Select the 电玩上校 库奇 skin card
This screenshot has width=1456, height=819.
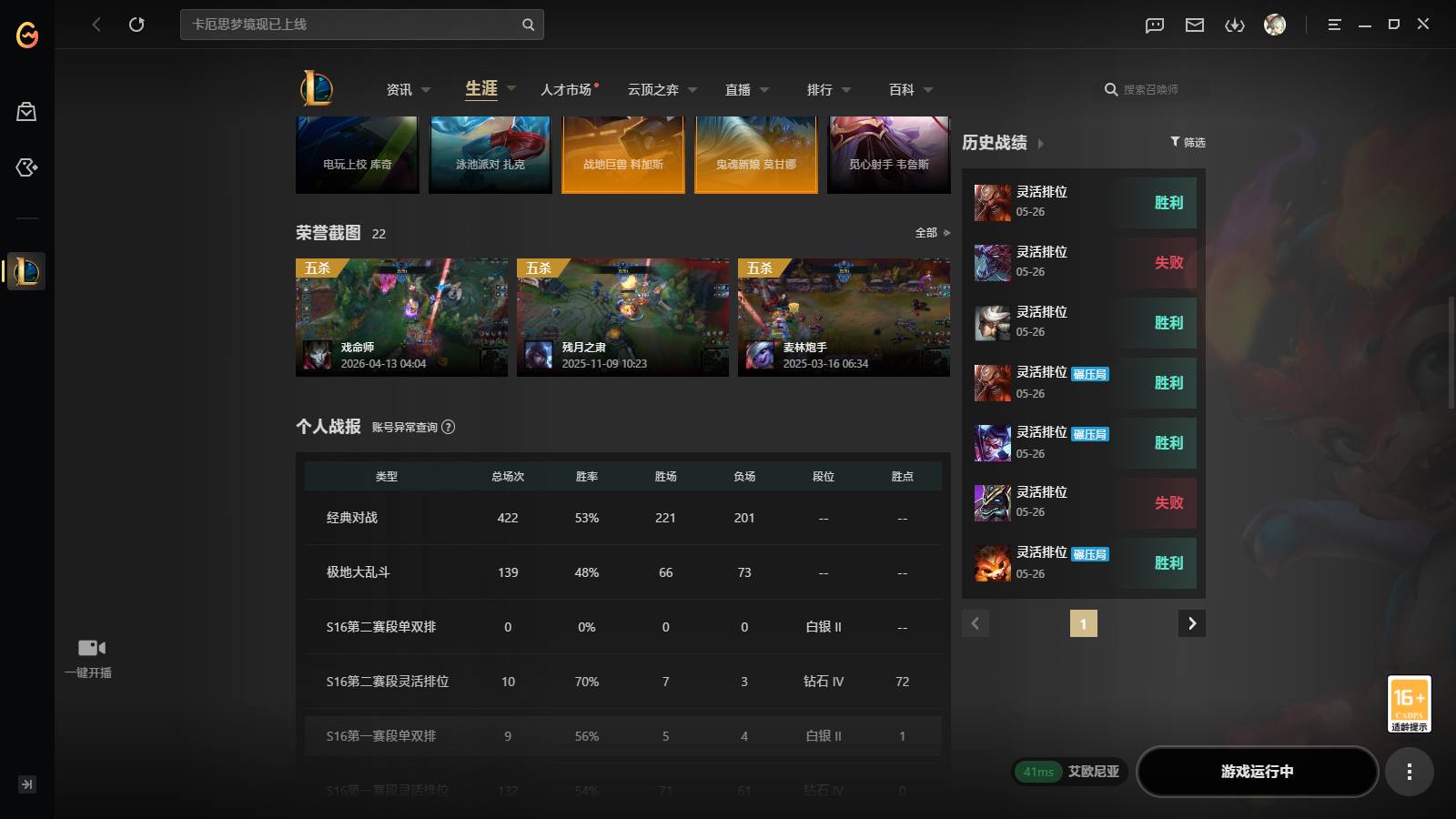[357, 155]
